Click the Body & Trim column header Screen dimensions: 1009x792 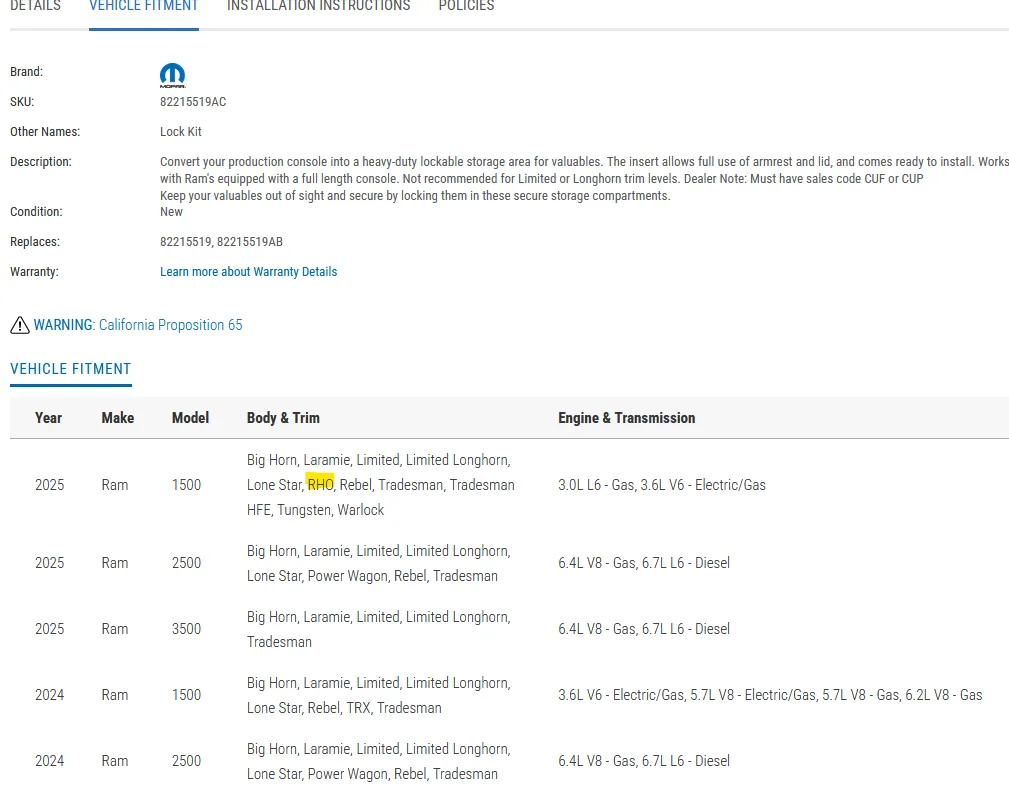(283, 418)
